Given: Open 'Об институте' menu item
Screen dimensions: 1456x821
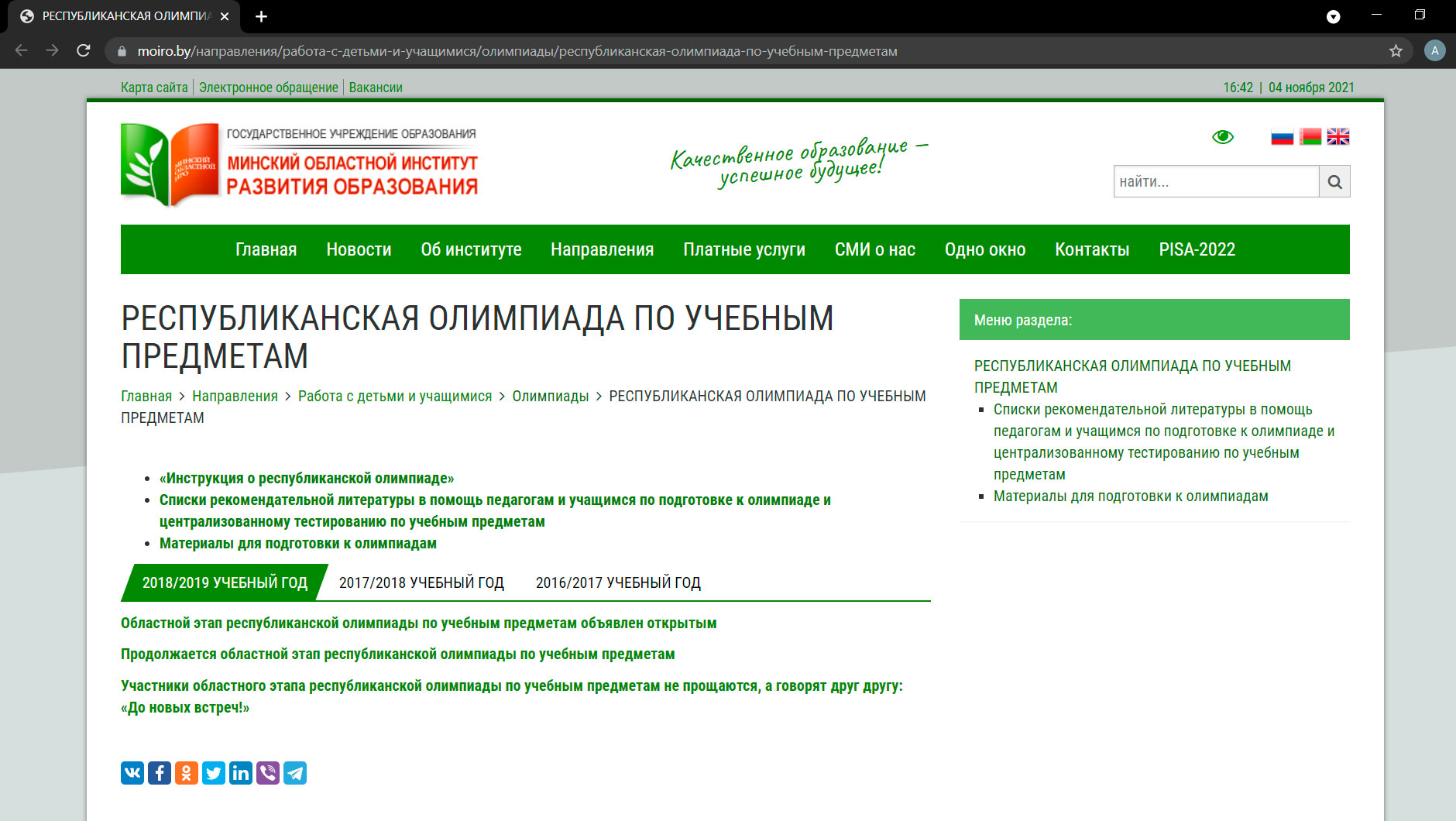Looking at the screenshot, I should coord(471,249).
